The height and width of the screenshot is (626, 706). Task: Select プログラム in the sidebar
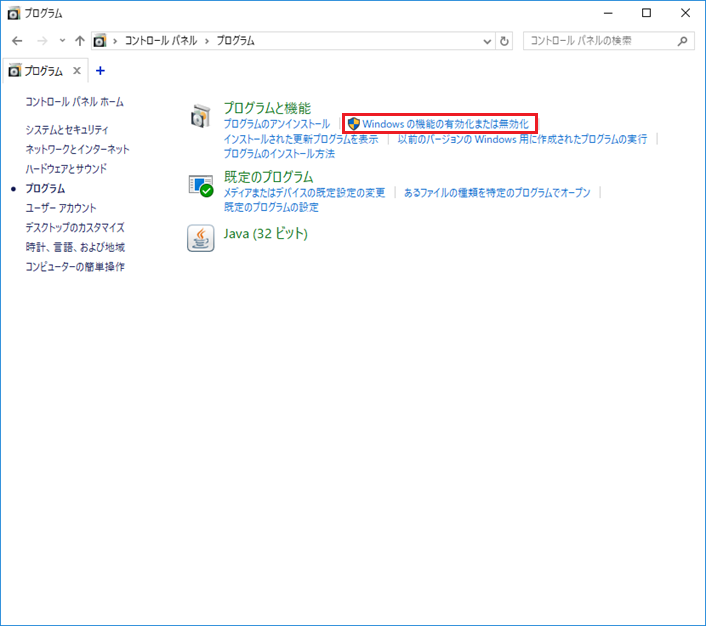[45, 188]
